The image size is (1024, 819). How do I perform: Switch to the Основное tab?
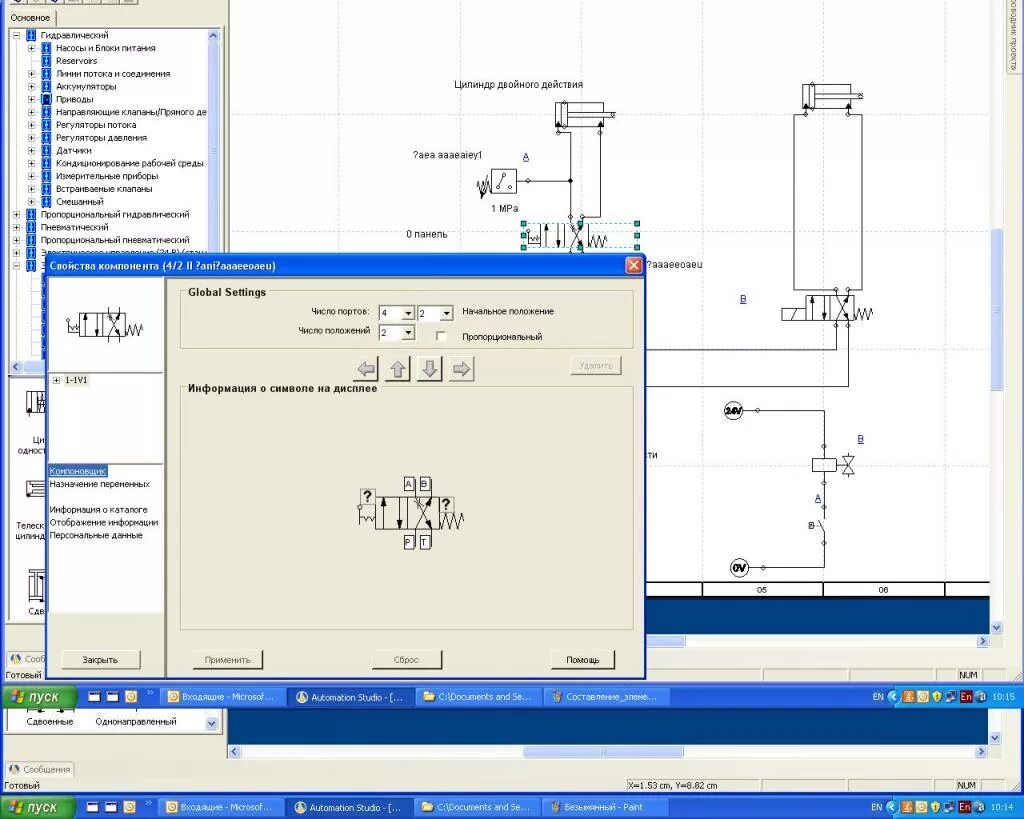tap(29, 18)
